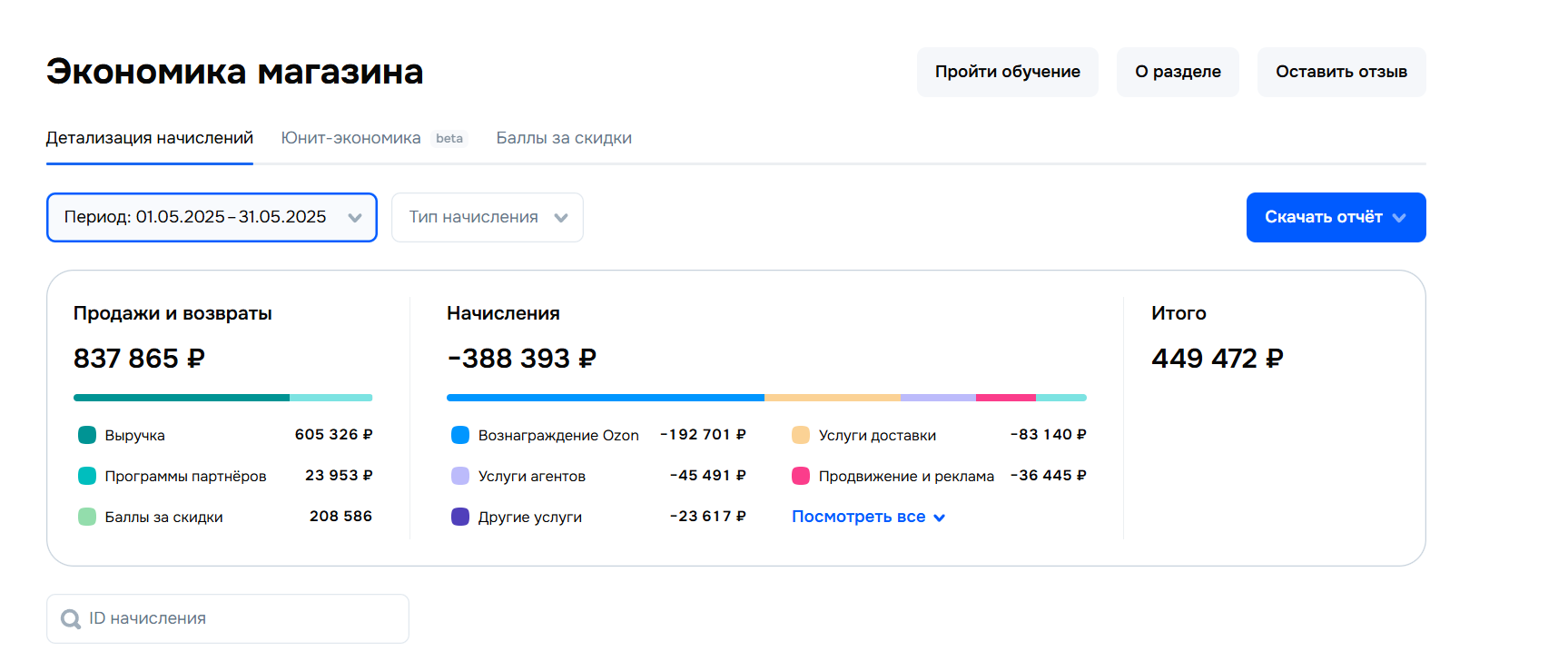Click the Услуги доставки label
The height and width of the screenshot is (661, 1568).
(x=877, y=436)
